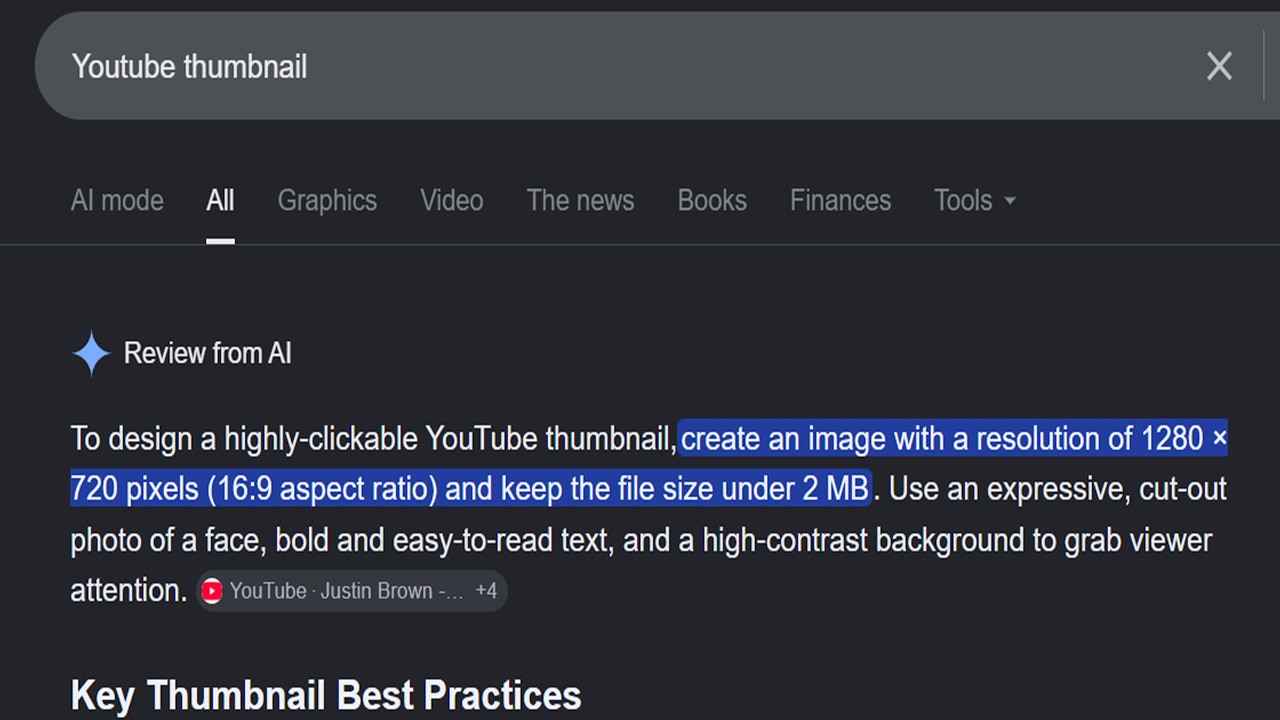Select the All results tab
Viewport: 1280px width, 720px height.
(220, 200)
